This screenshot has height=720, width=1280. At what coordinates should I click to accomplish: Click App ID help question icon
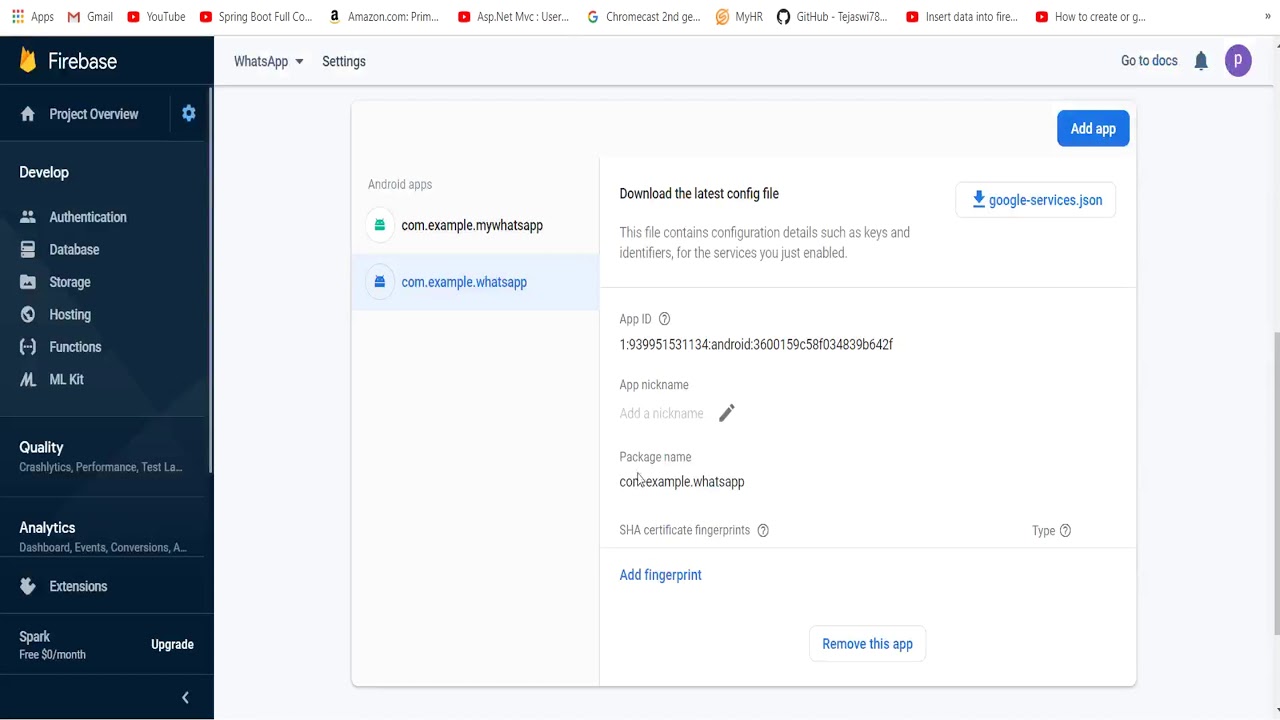(664, 319)
